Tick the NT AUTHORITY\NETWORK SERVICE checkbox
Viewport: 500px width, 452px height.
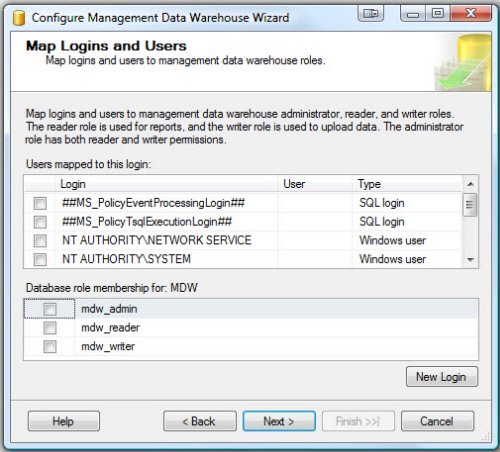40,241
